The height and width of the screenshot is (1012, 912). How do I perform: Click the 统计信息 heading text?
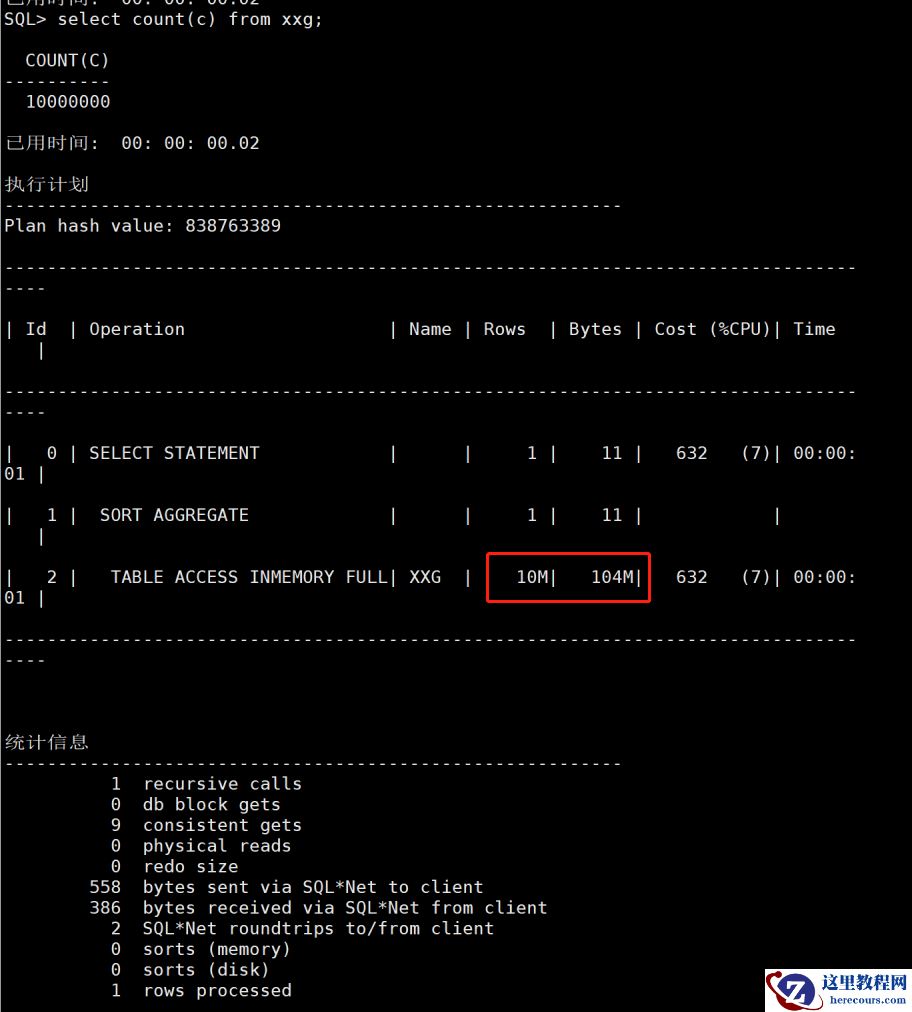pos(46,742)
